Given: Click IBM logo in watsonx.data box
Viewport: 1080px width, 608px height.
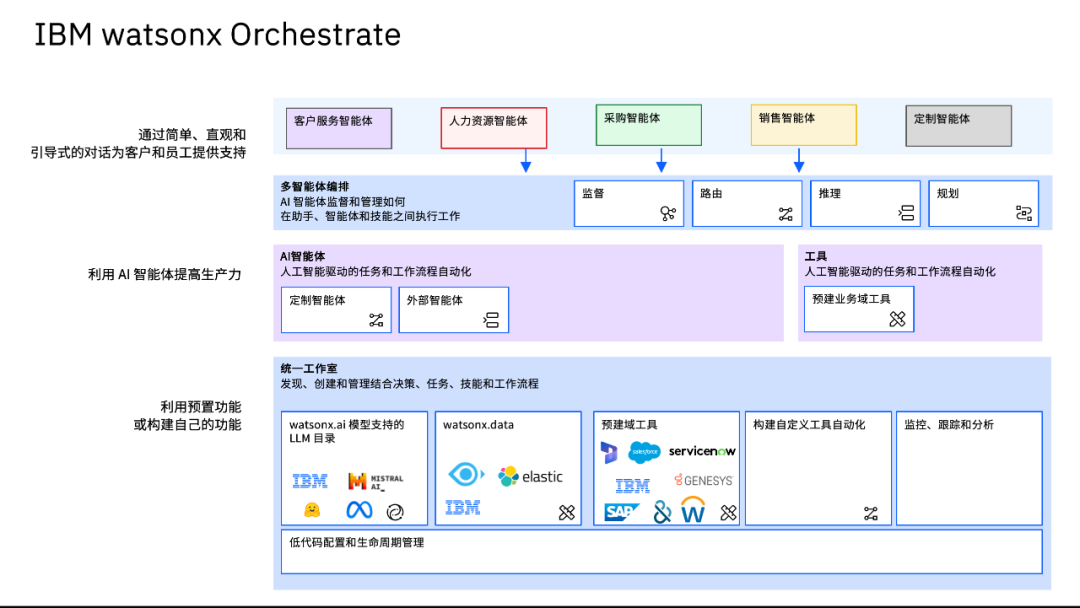Looking at the screenshot, I should 462,508.
